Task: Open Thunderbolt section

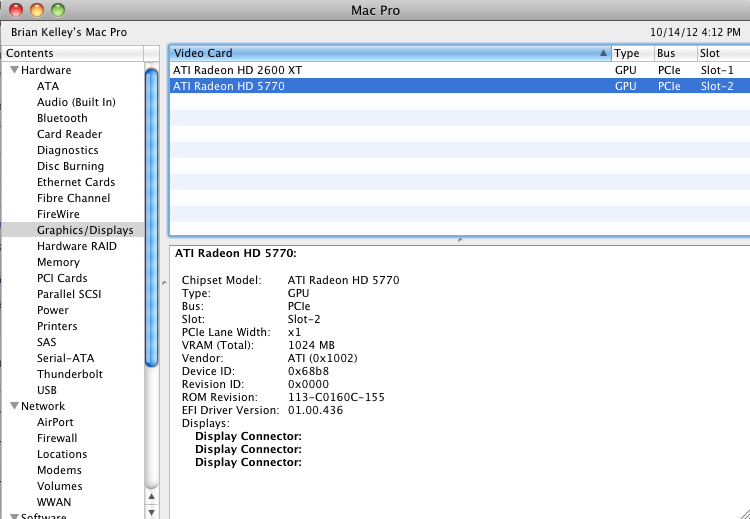Action: [x=70, y=374]
